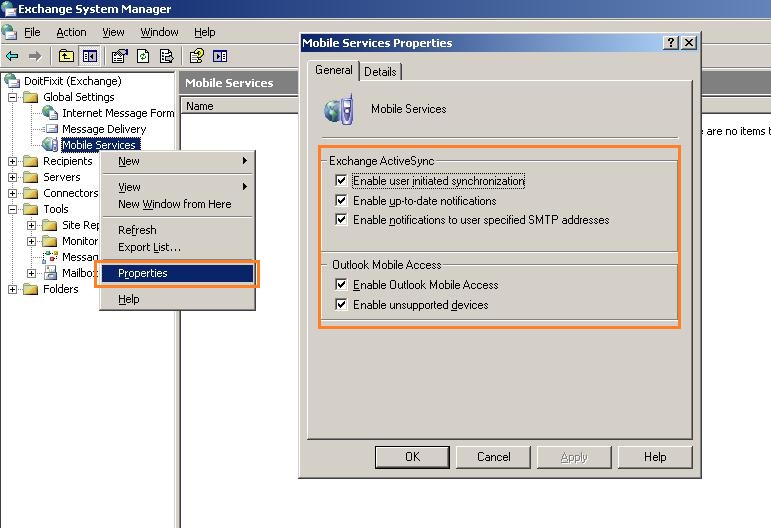Click the Back arrow toolbar icon
This screenshot has height=528, width=771.
point(12,56)
